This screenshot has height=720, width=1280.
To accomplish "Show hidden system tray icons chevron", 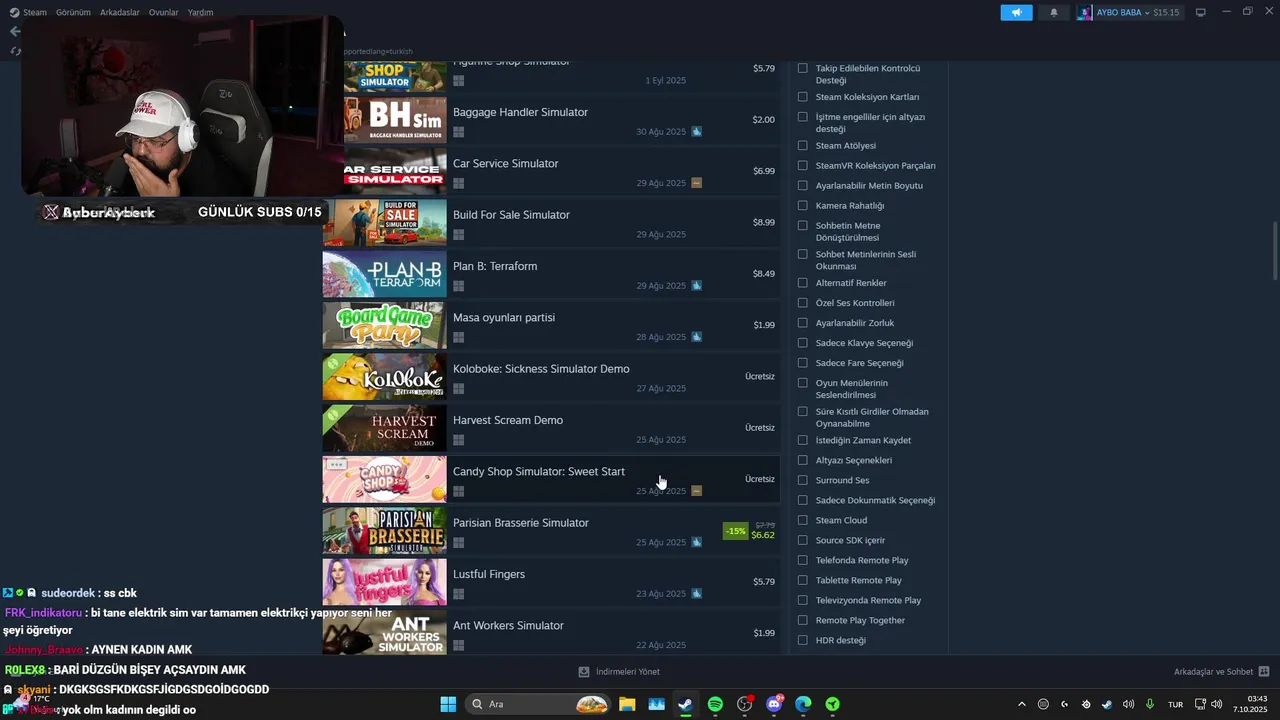I will [1021, 704].
